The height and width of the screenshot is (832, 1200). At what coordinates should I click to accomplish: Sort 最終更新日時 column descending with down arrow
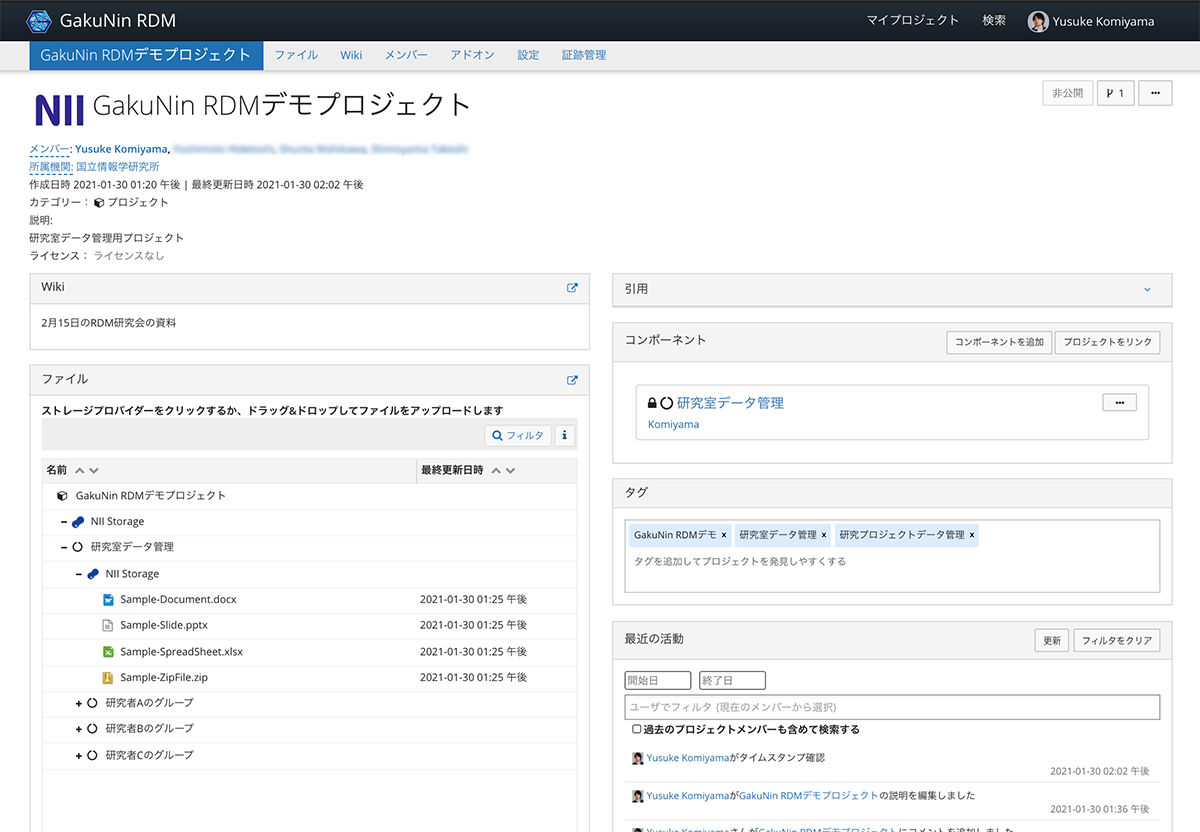(x=510, y=470)
